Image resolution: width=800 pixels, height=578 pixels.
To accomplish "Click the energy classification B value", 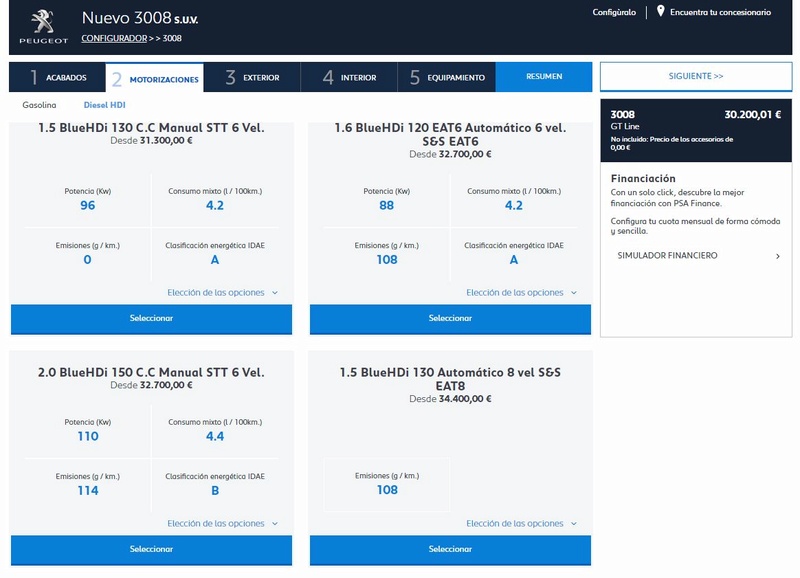I will coord(215,491).
